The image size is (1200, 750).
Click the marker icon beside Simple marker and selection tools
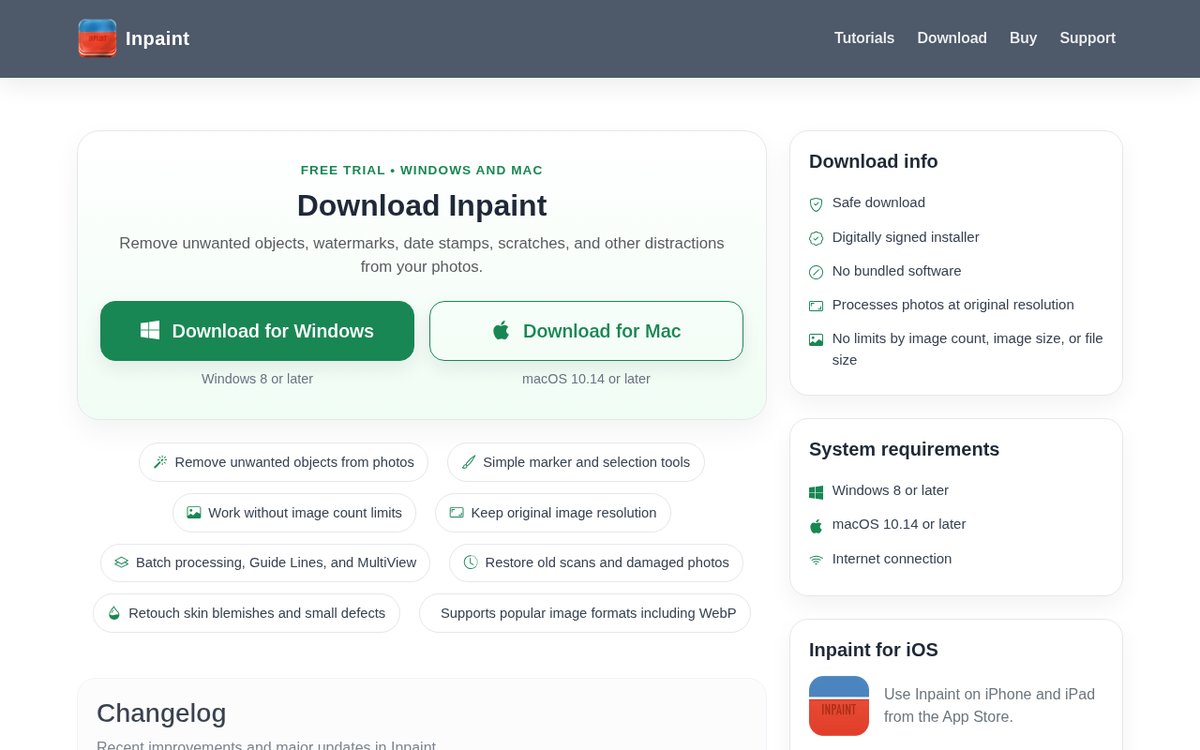[468, 462]
